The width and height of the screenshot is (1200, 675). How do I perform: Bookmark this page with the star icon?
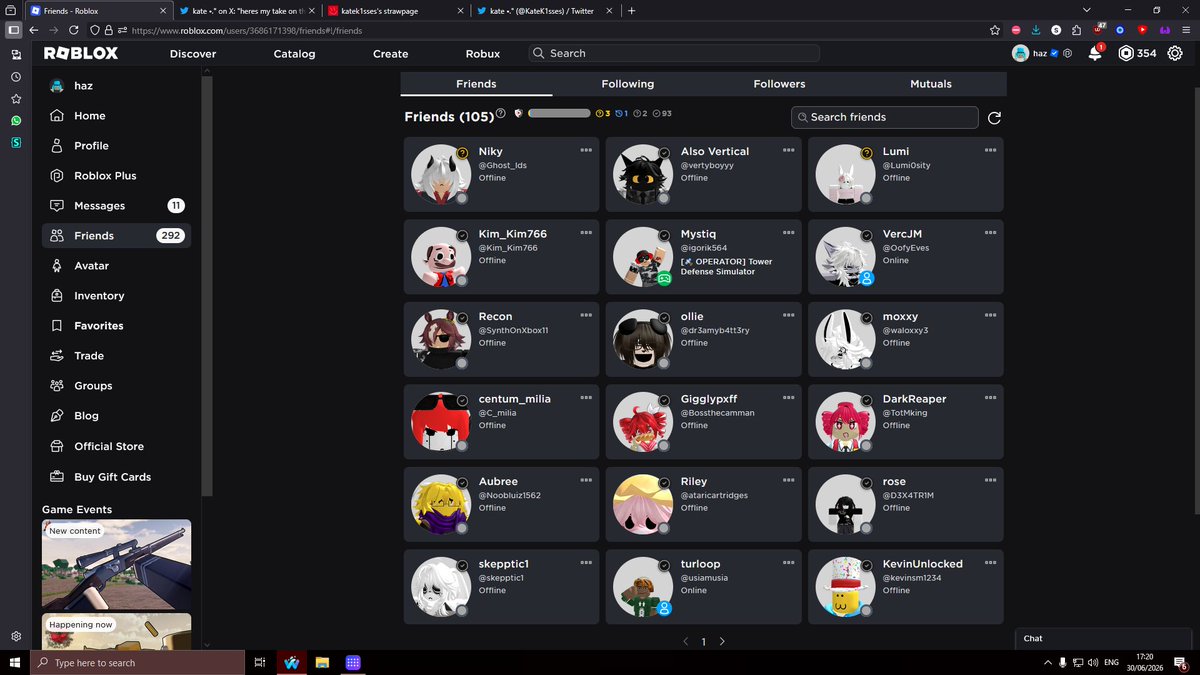[994, 30]
